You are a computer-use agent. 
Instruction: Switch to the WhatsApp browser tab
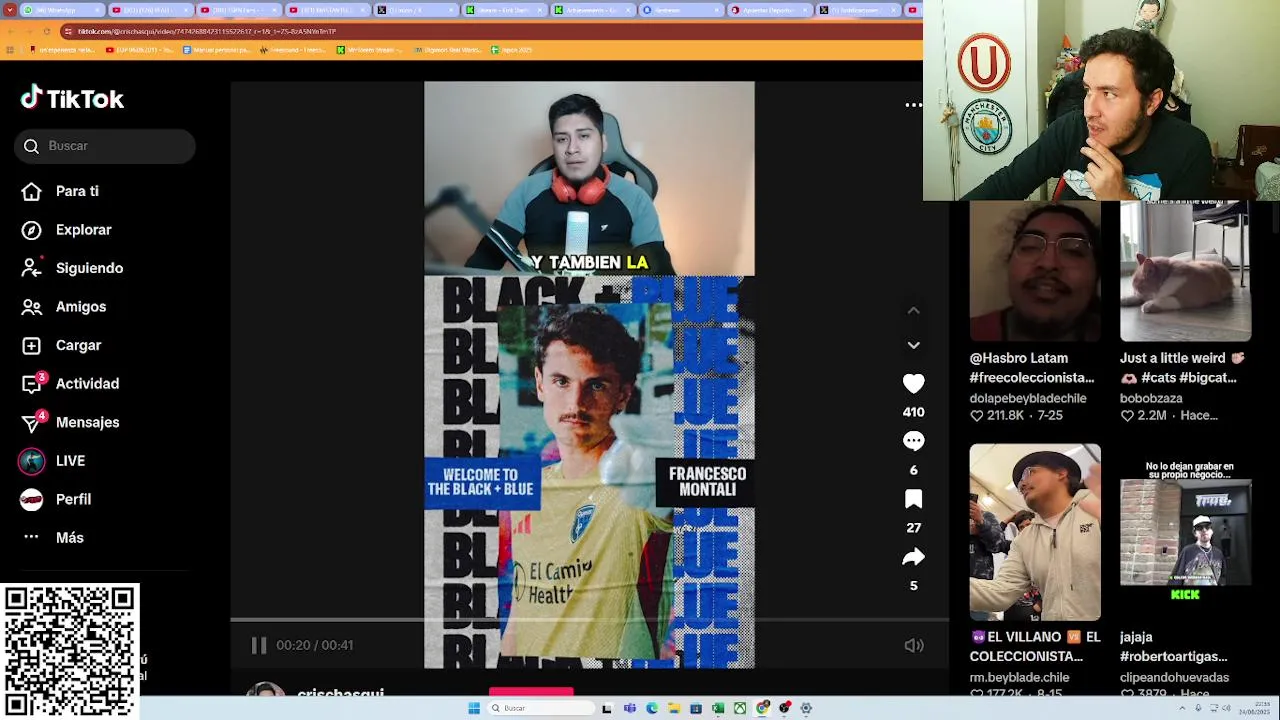(x=62, y=10)
